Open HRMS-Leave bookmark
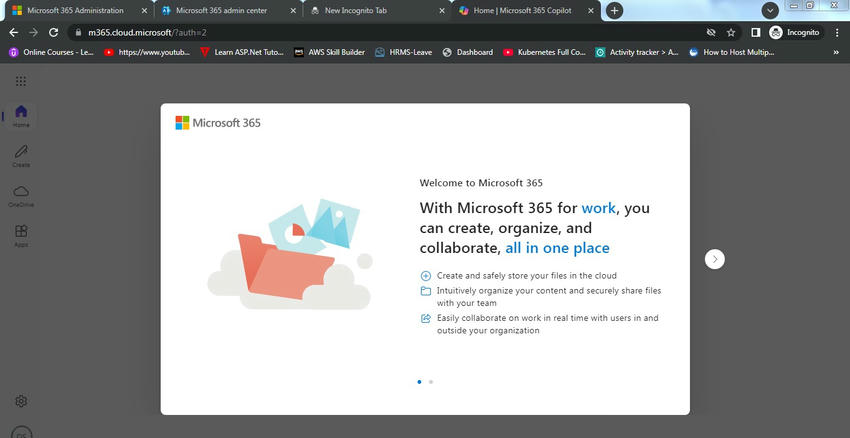Viewport: 850px width, 438px height. [404, 53]
